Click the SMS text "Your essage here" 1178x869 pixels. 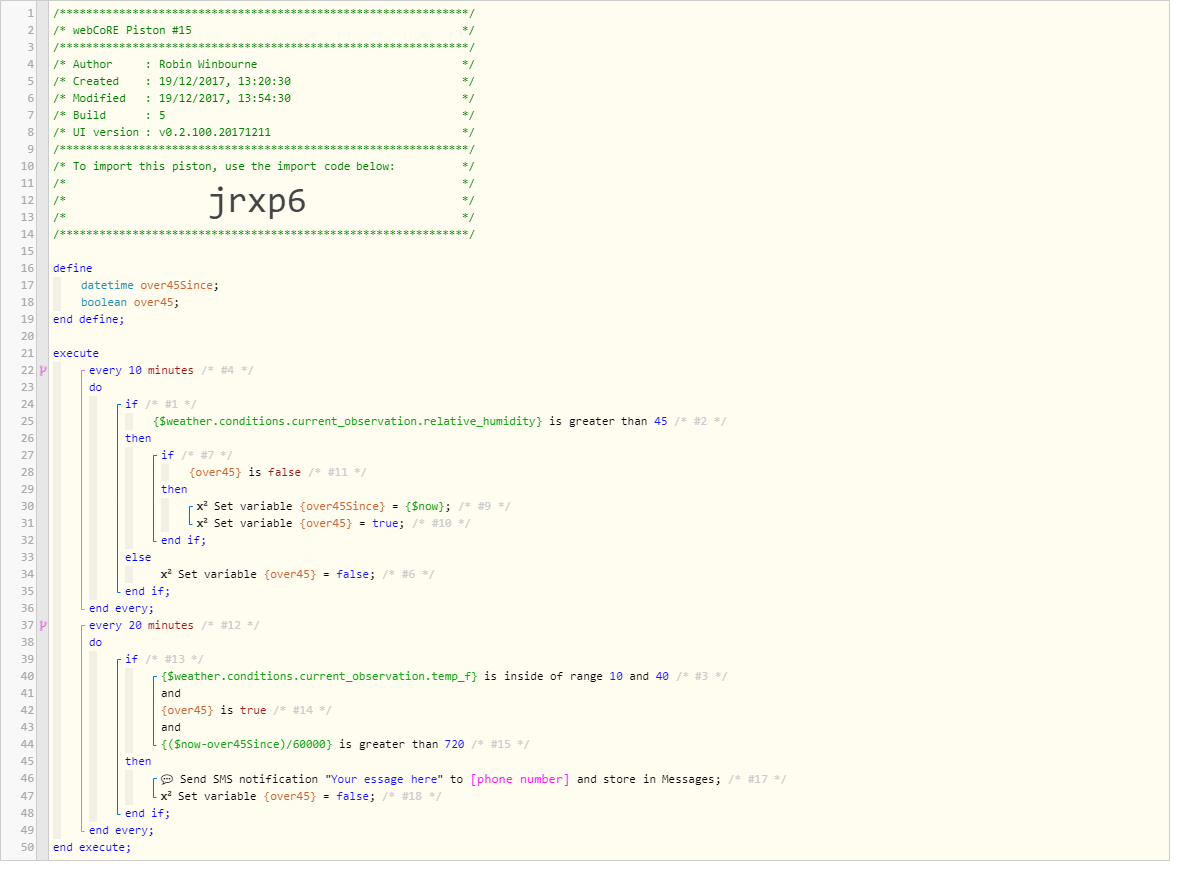pos(384,779)
